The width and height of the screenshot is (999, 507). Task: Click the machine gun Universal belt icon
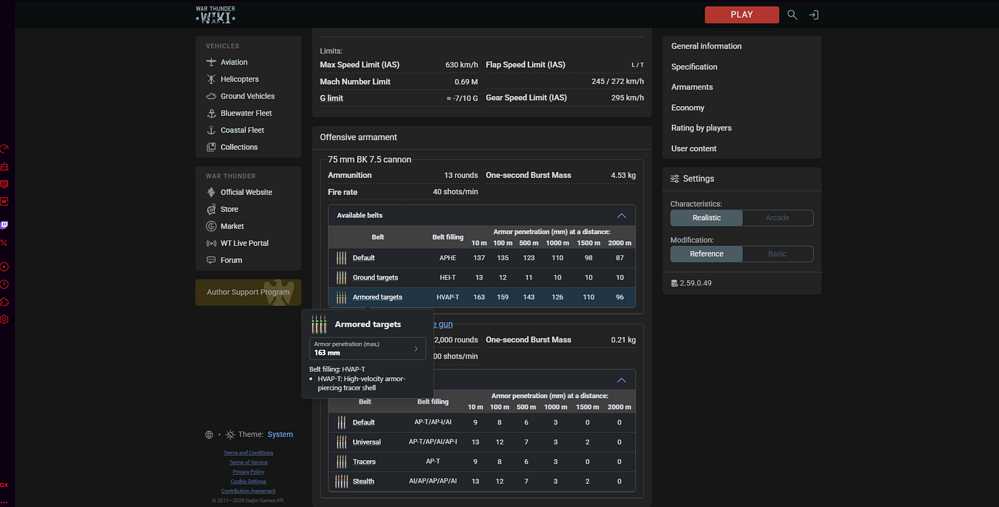341,442
